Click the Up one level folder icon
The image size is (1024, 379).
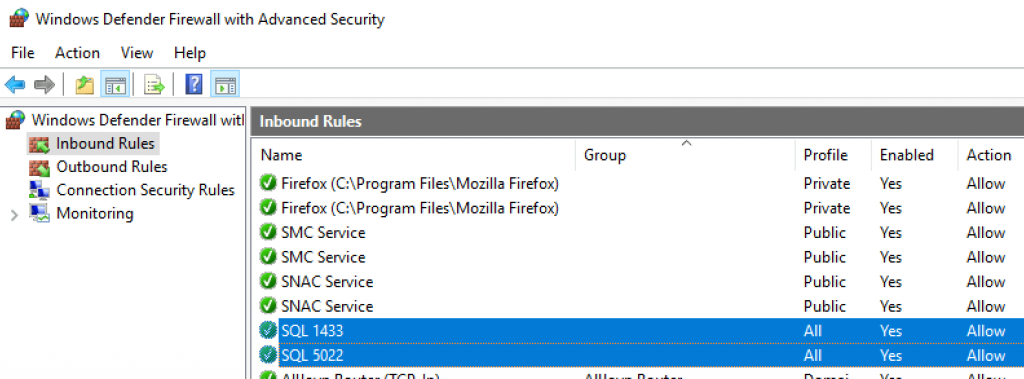85,84
